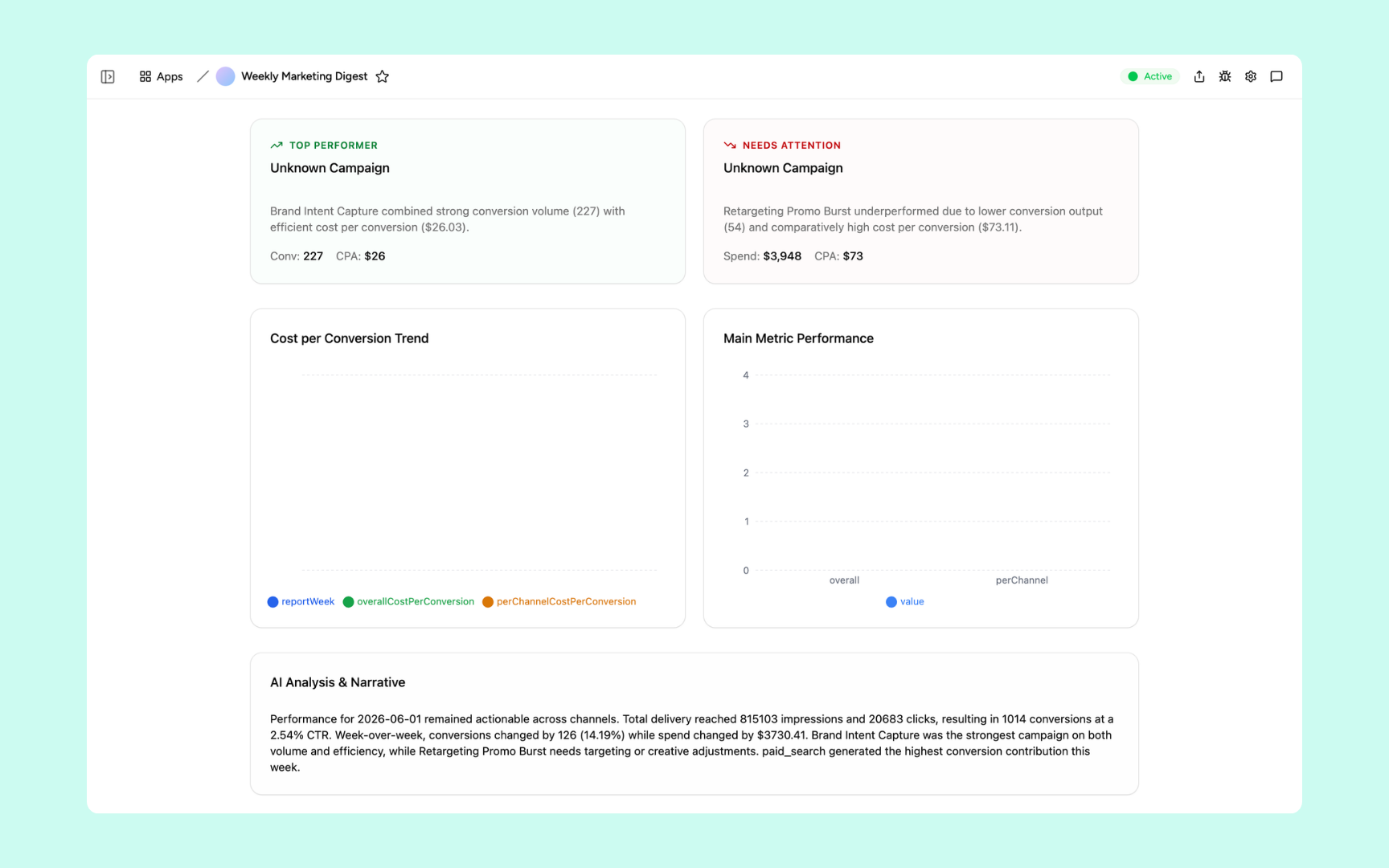Toggle reportWeek legend blue dot

[273, 602]
